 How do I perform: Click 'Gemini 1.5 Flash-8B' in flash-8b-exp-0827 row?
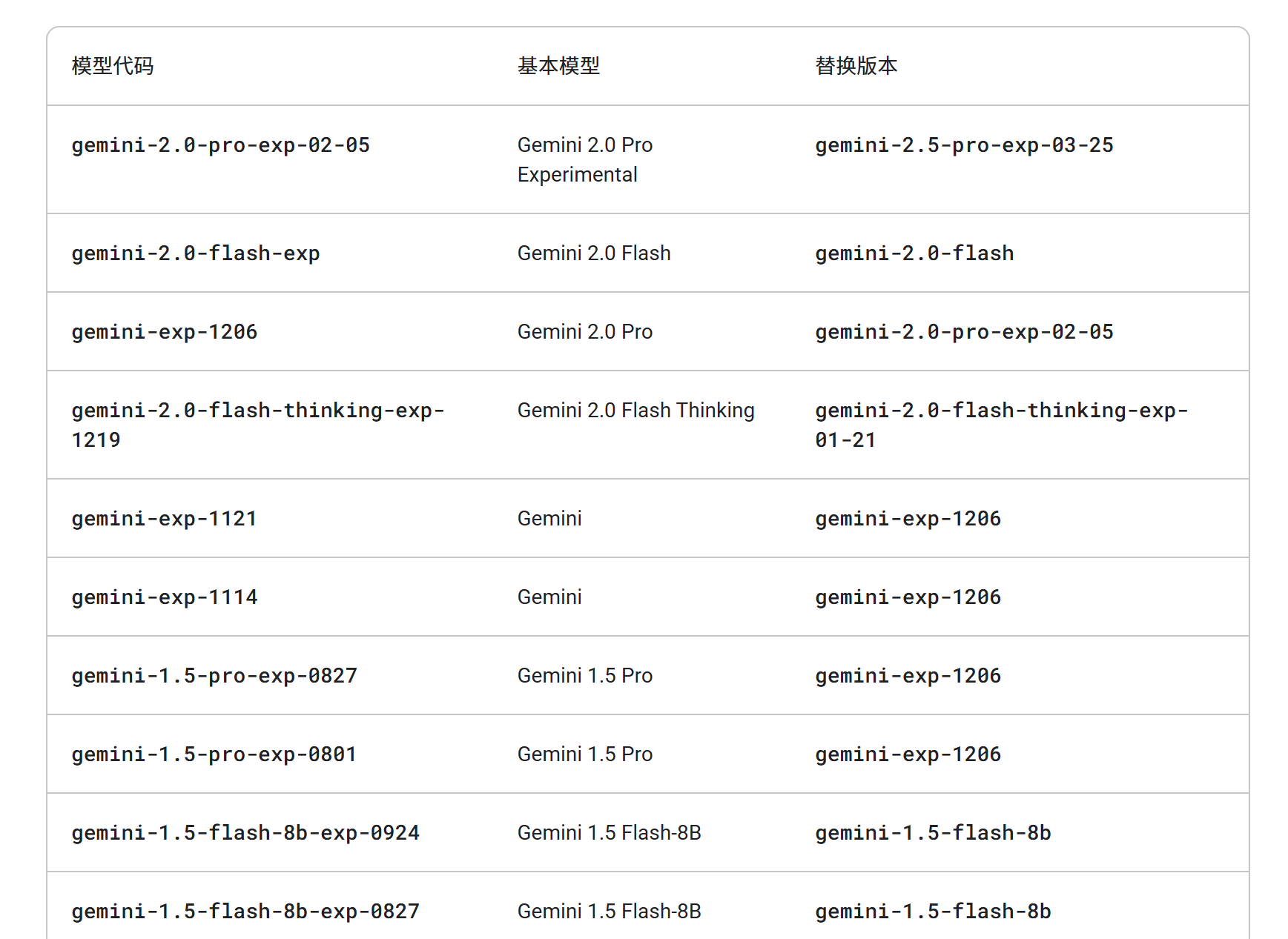610,912
